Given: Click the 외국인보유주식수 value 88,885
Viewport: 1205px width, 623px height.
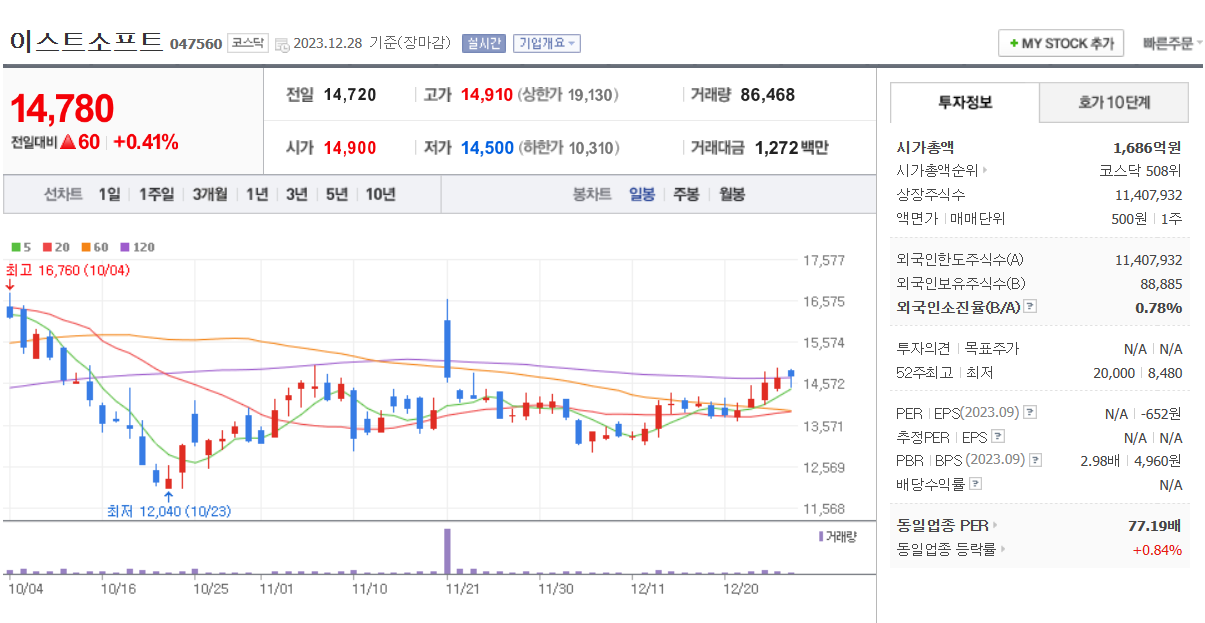Looking at the screenshot, I should point(1161,284).
